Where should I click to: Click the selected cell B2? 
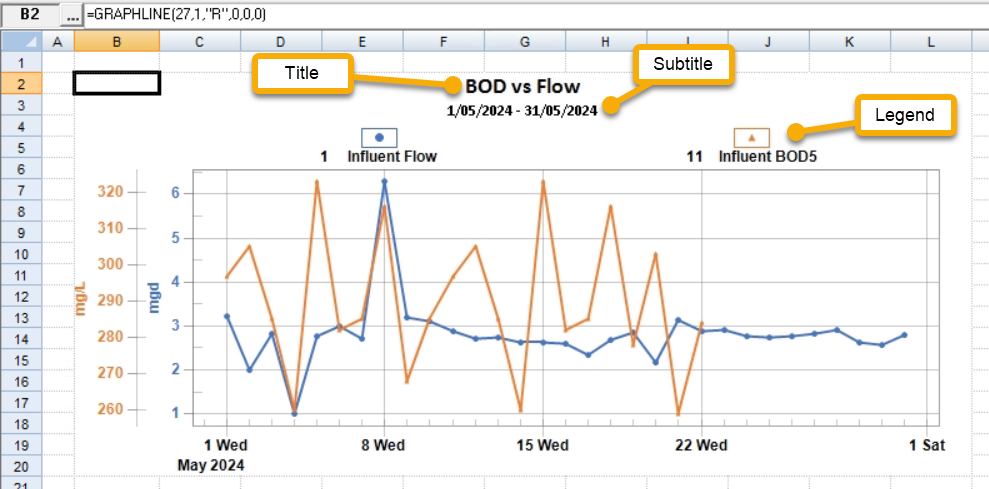tap(117, 83)
